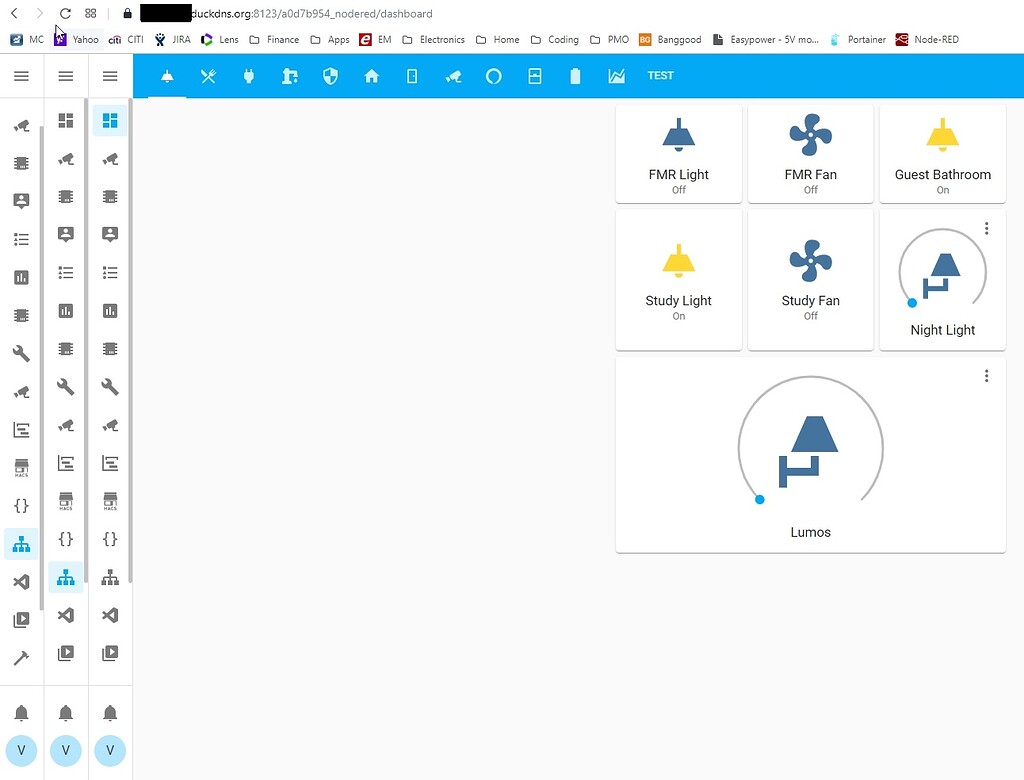Open the security shield dashboard tab

click(x=330, y=75)
